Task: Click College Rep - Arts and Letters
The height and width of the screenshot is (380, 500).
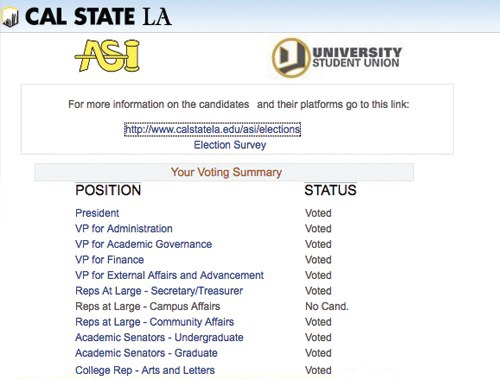Action: [x=145, y=370]
